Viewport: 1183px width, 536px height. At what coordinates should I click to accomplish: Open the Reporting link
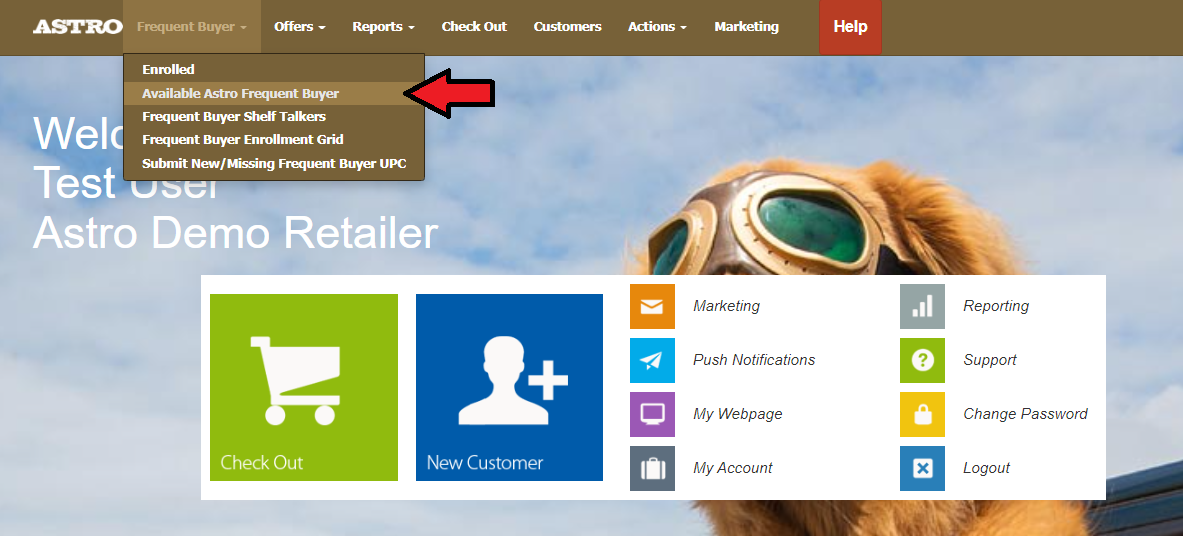tap(996, 306)
